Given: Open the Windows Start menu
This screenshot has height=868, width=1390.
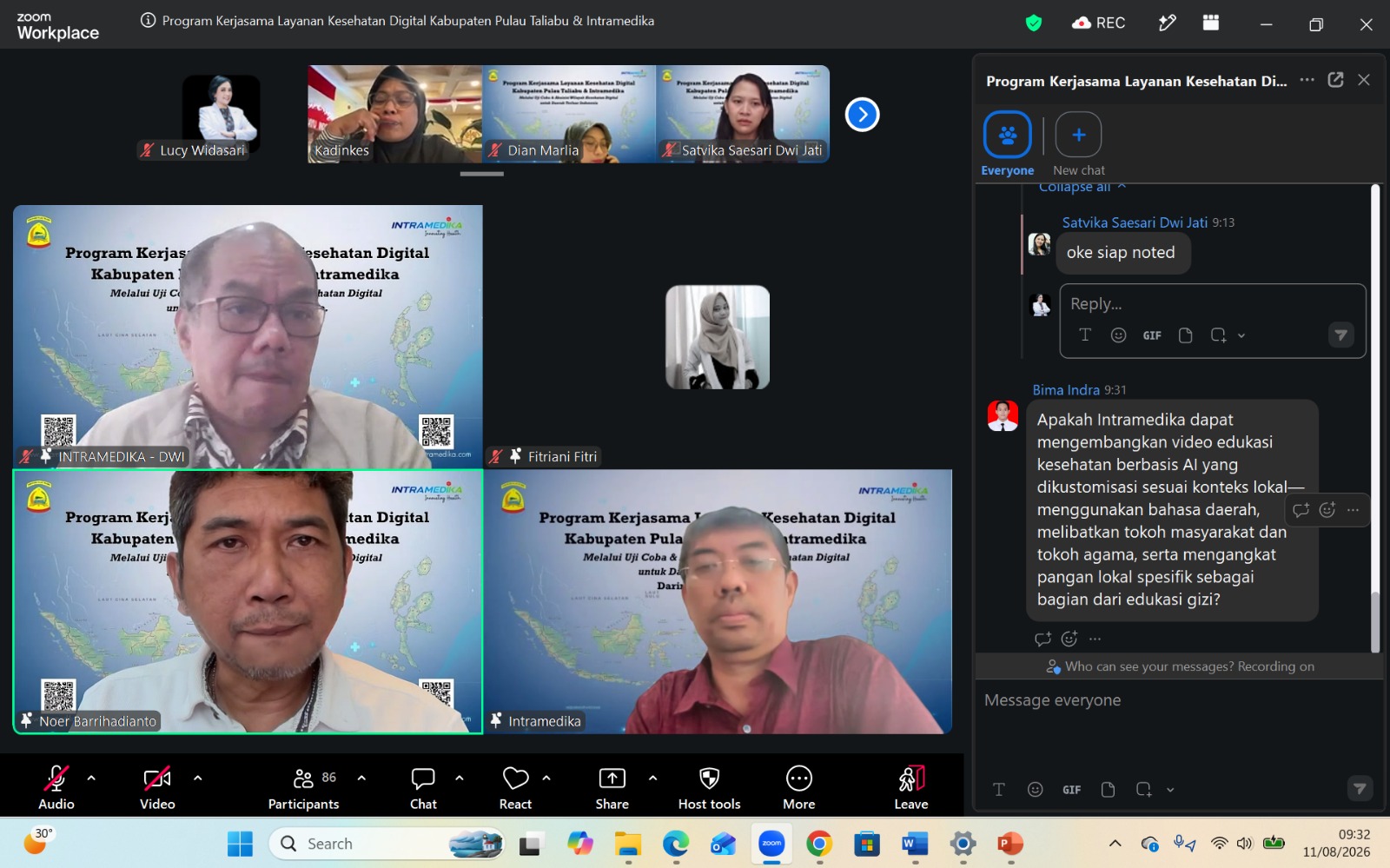Looking at the screenshot, I should [x=240, y=844].
